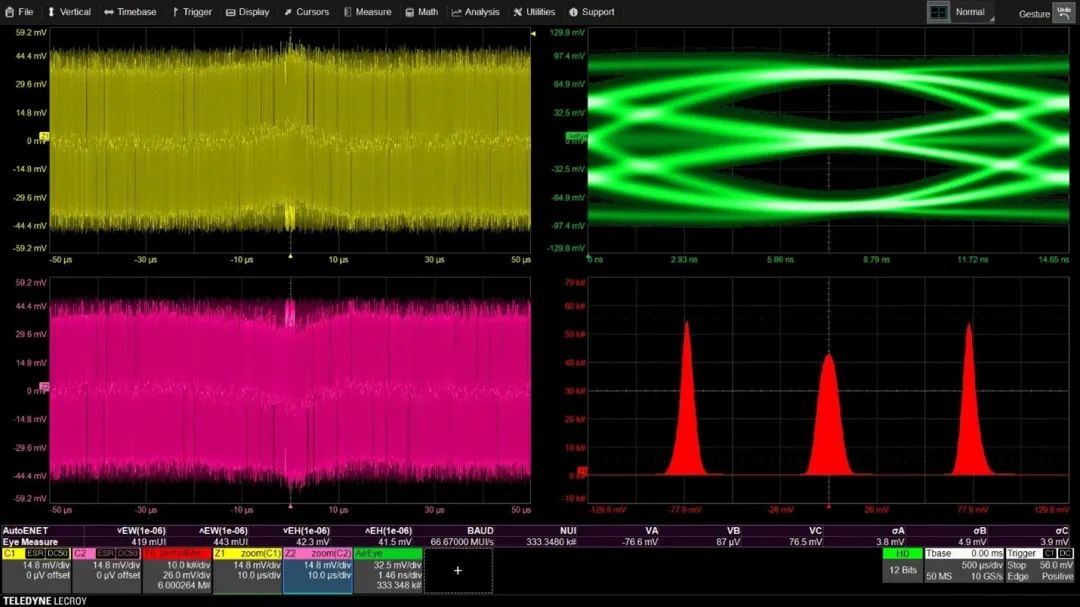The width and height of the screenshot is (1080, 607).
Task: Click the AutoENET table title
Action: click(x=25, y=531)
